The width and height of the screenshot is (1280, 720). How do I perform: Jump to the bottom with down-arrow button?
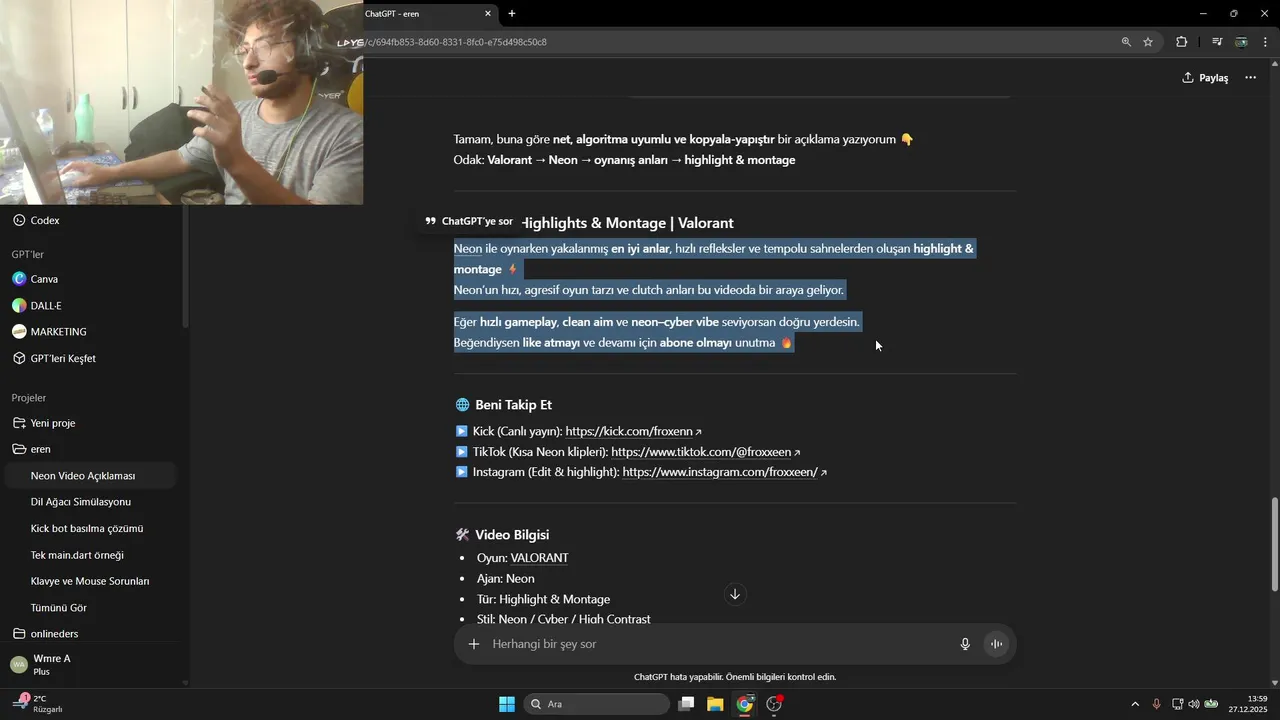pyautogui.click(x=735, y=595)
